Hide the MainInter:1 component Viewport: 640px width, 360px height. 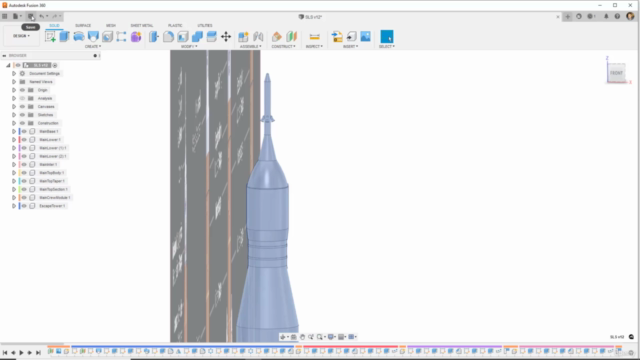[x=24, y=164]
